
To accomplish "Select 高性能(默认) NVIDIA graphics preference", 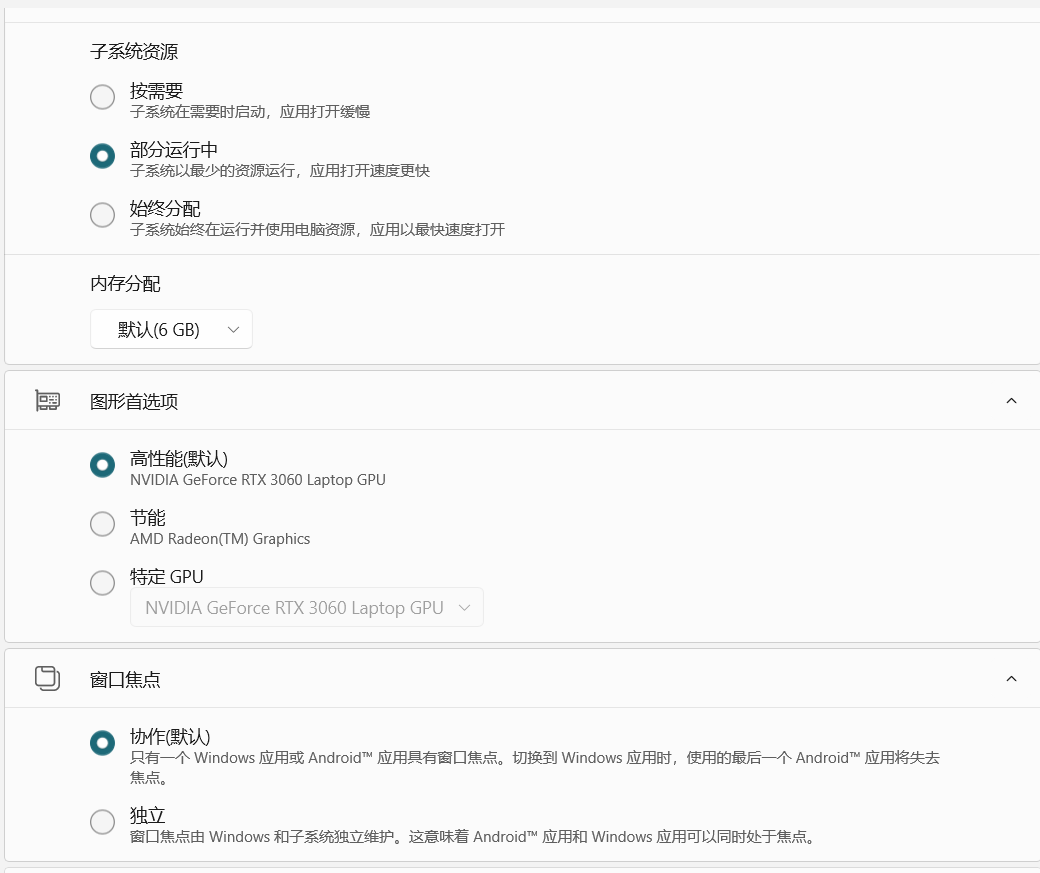I will click(102, 465).
